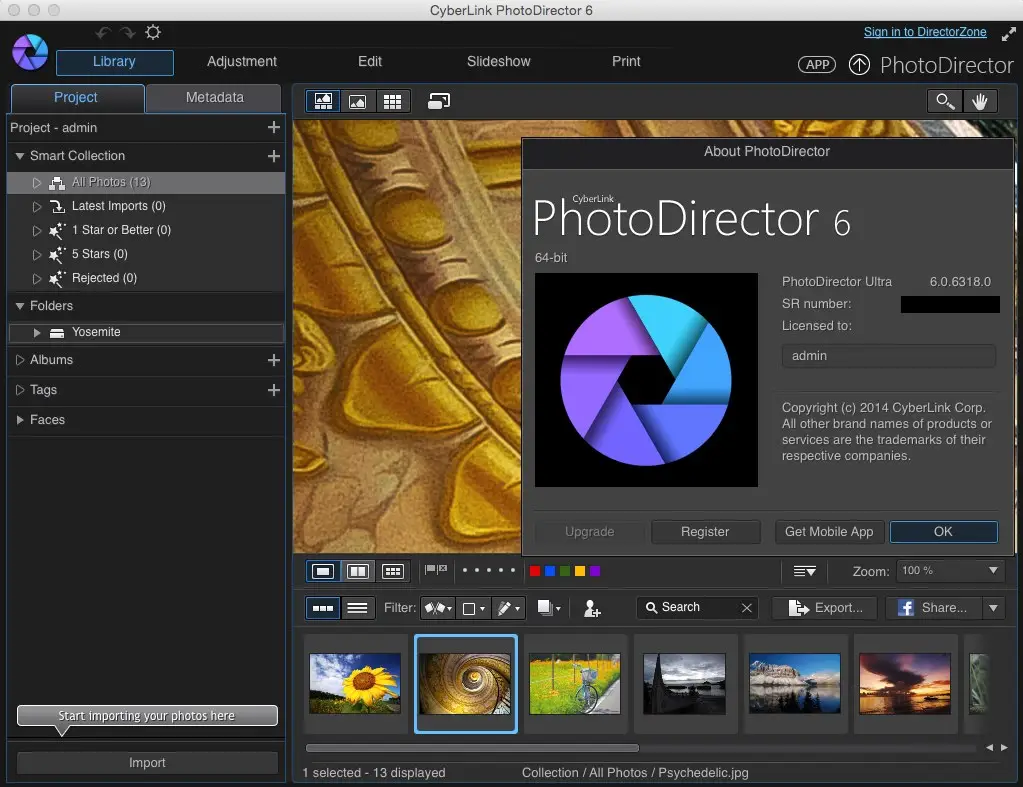Open the color label filter dropdown

click(473, 608)
